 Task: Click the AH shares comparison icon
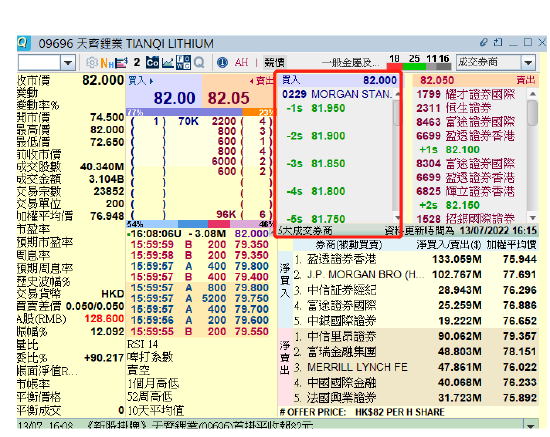coord(241,62)
